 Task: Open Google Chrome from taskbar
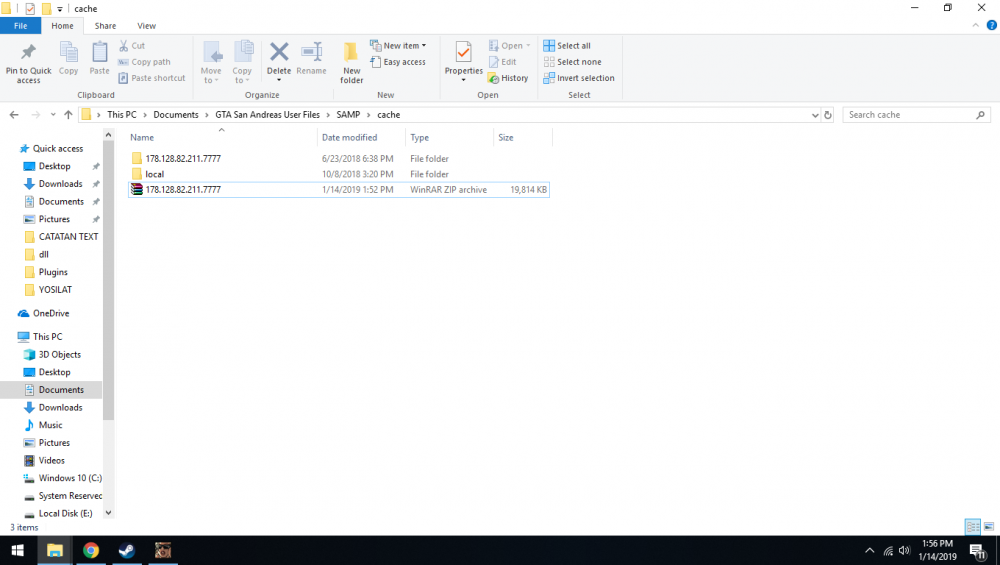point(91,550)
